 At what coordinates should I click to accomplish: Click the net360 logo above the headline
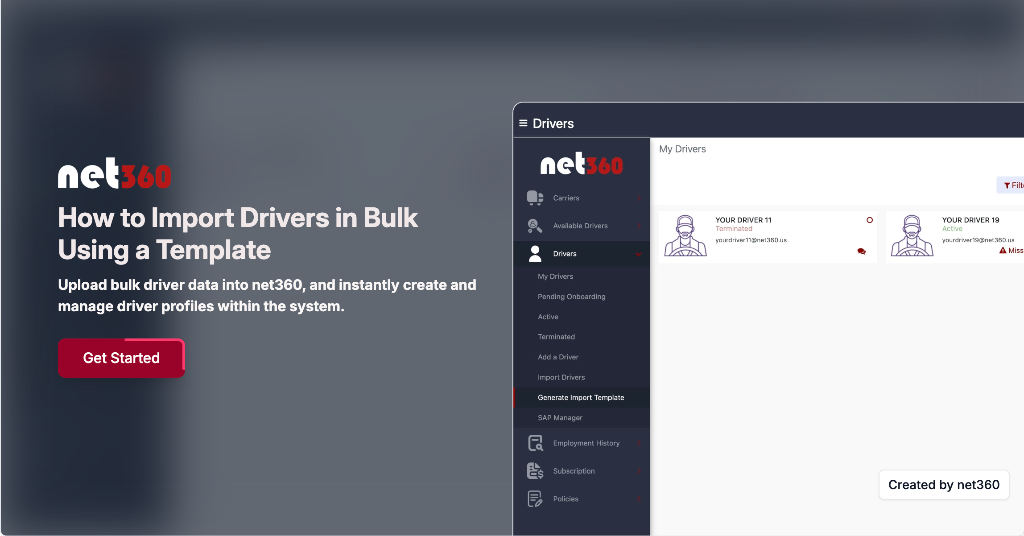click(114, 173)
